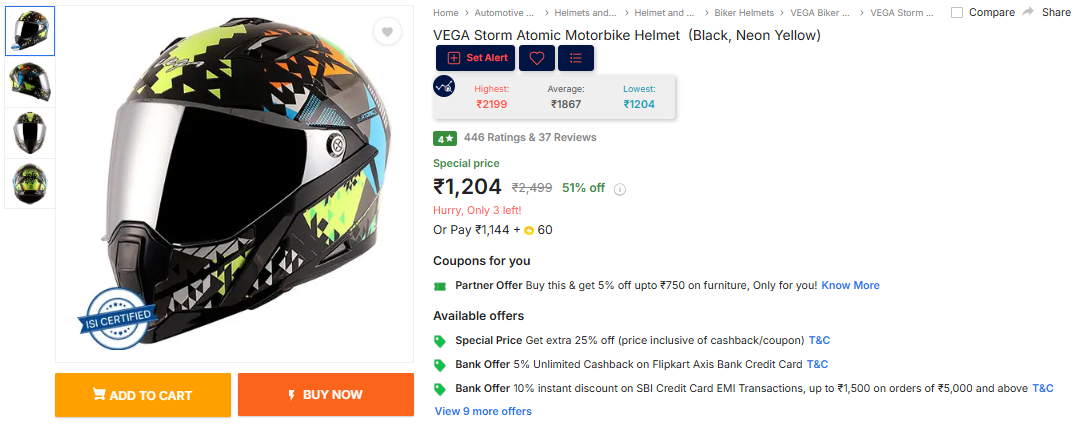Viewport: 1079px width, 431px height.
Task: Select the third thumbnail showing the visor view
Action: [30, 132]
